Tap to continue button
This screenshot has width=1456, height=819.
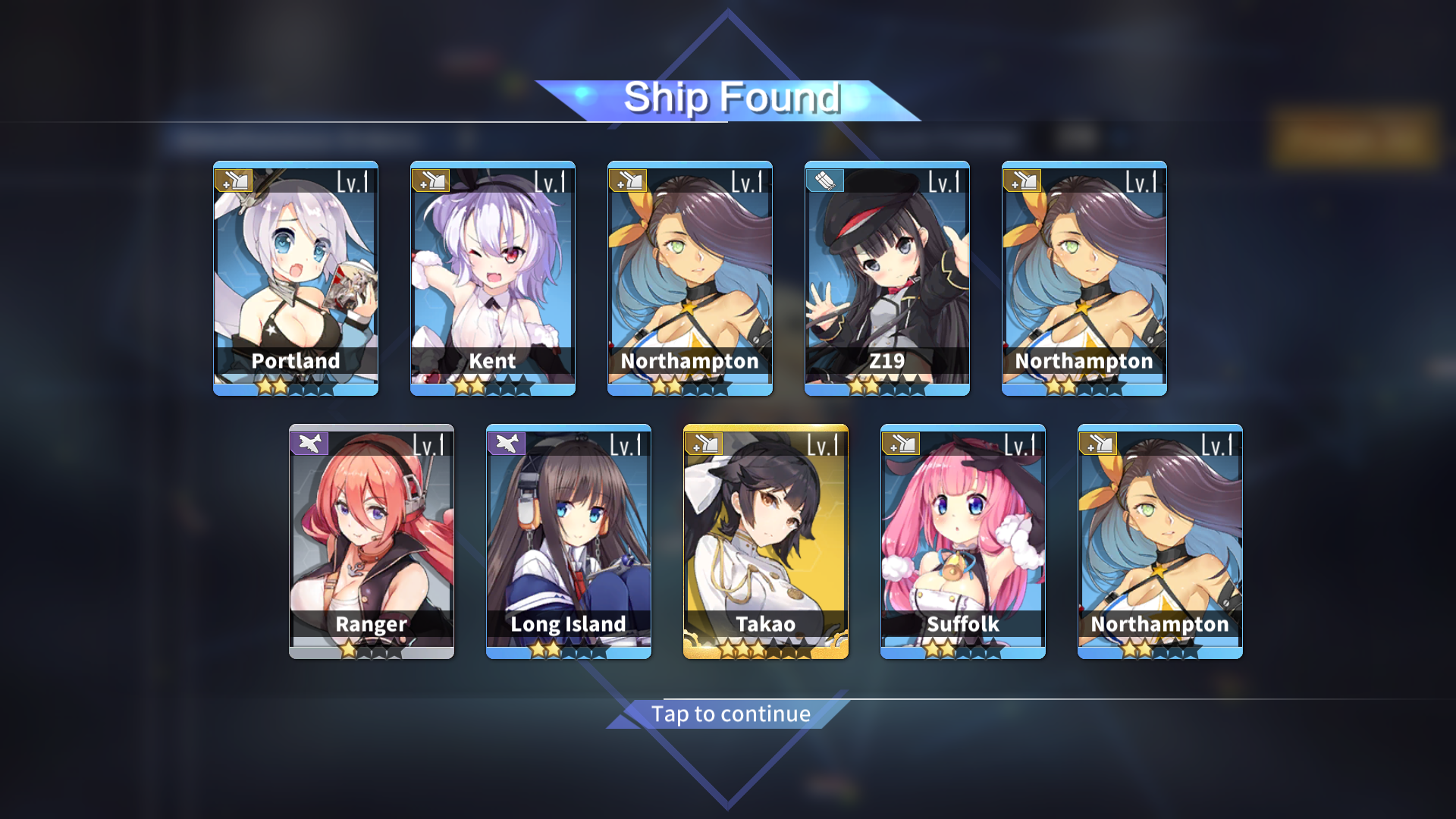(x=731, y=714)
